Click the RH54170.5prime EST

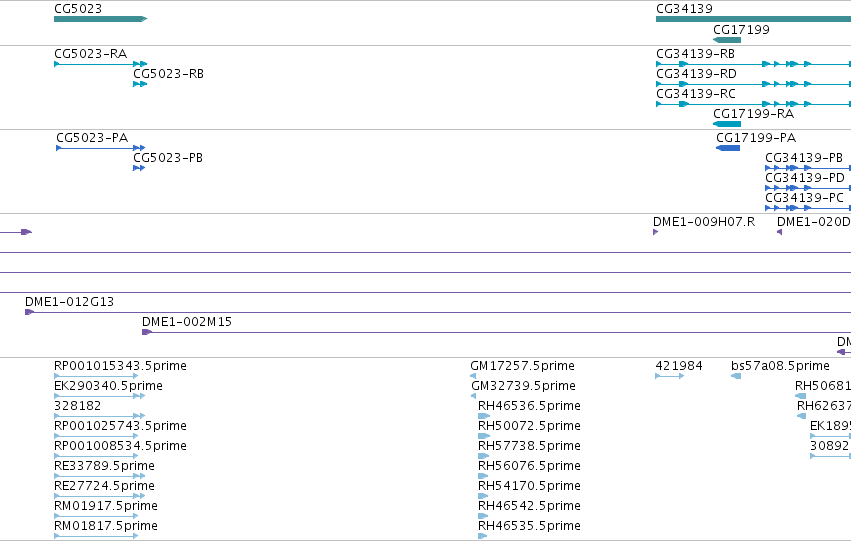pos(483,496)
